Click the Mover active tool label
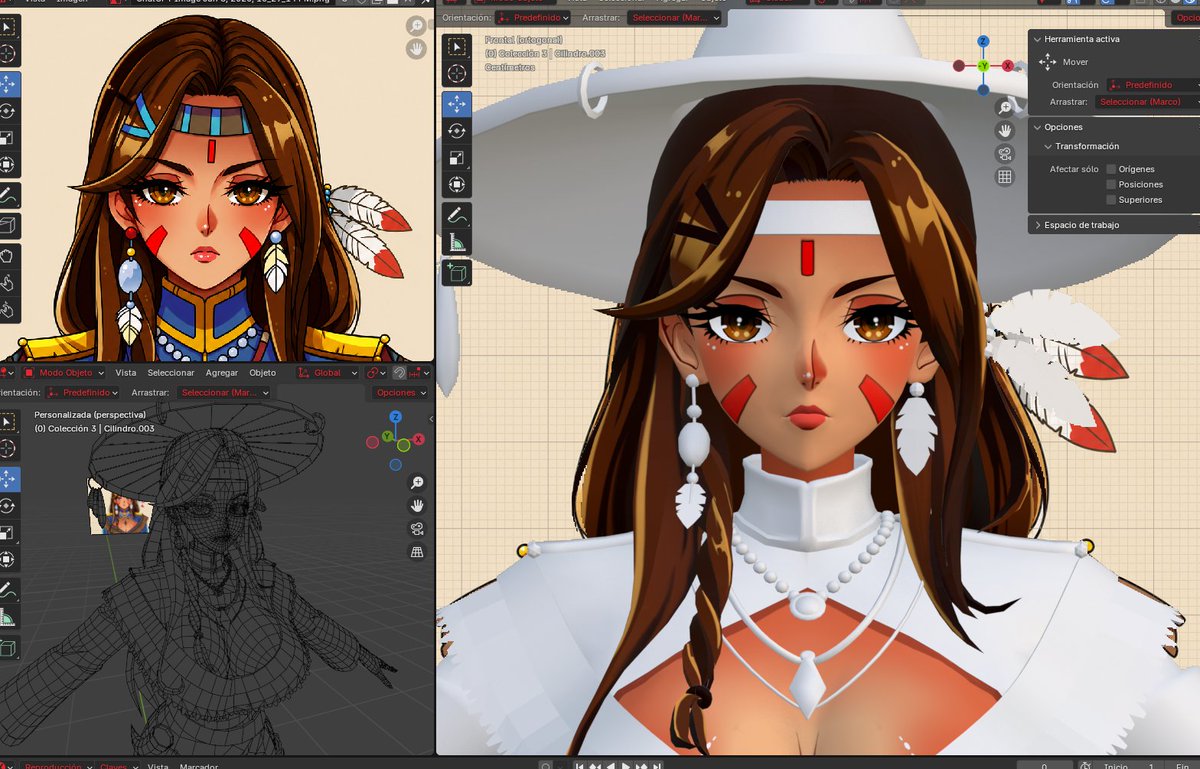This screenshot has height=769, width=1200. pyautogui.click(x=1075, y=62)
